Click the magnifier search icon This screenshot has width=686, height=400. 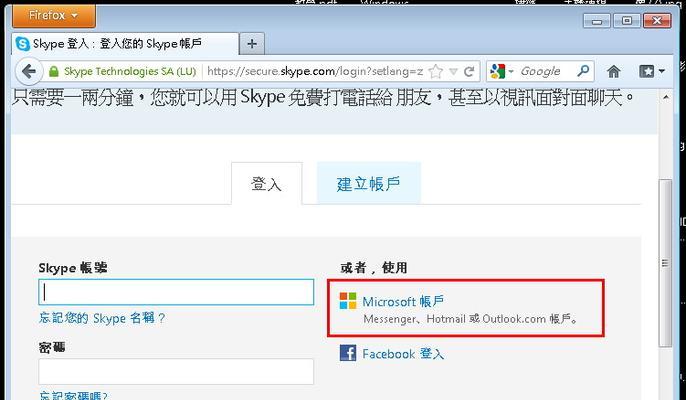click(x=583, y=71)
